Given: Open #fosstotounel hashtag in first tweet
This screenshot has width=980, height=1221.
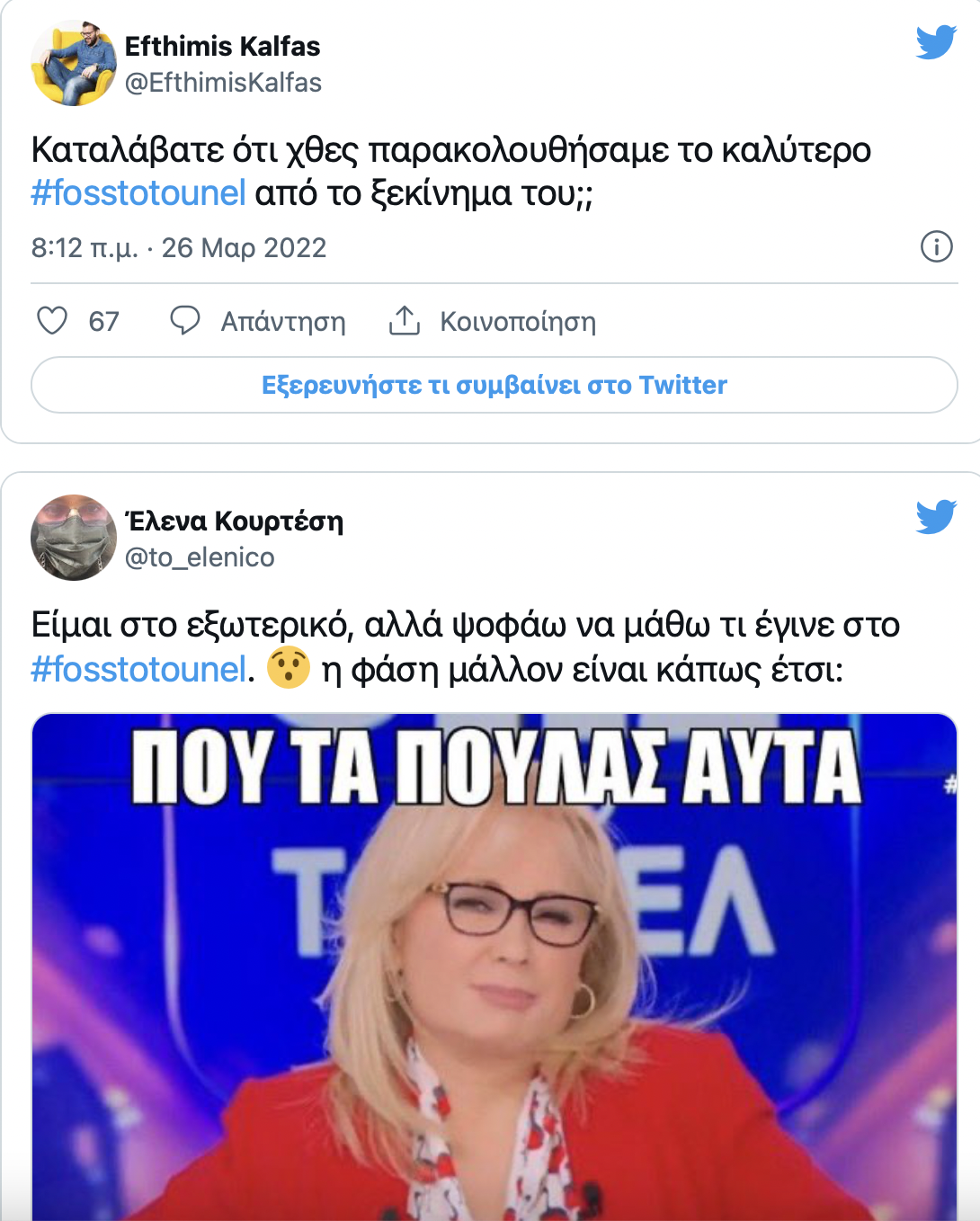Looking at the screenshot, I should 138,193.
